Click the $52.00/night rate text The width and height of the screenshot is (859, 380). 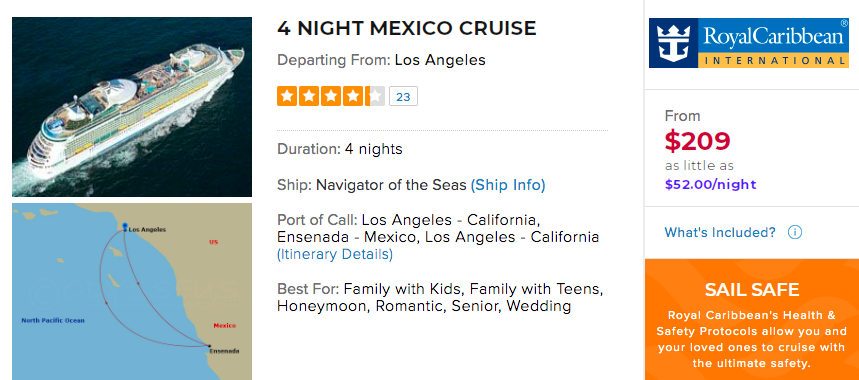[x=711, y=185]
